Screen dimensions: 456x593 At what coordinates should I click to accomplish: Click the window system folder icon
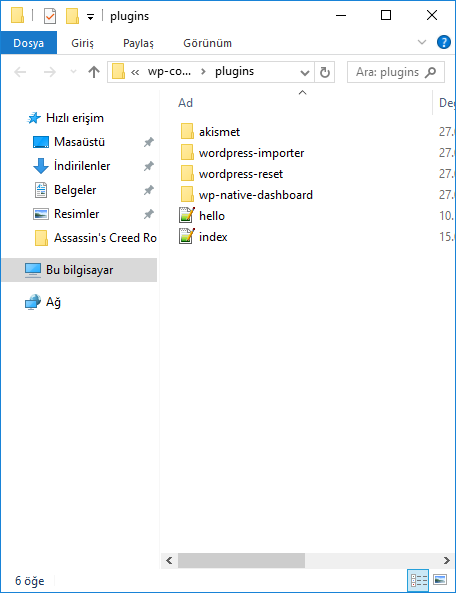(17, 16)
